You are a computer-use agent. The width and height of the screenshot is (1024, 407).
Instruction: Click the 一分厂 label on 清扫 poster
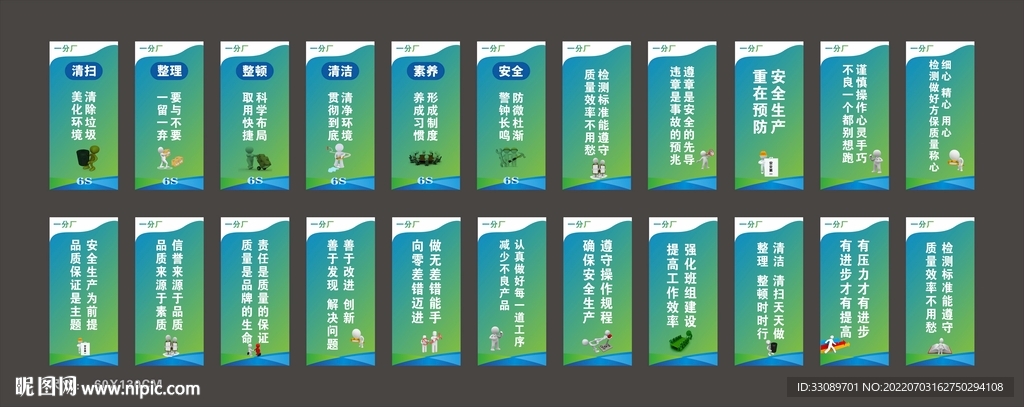[63, 48]
